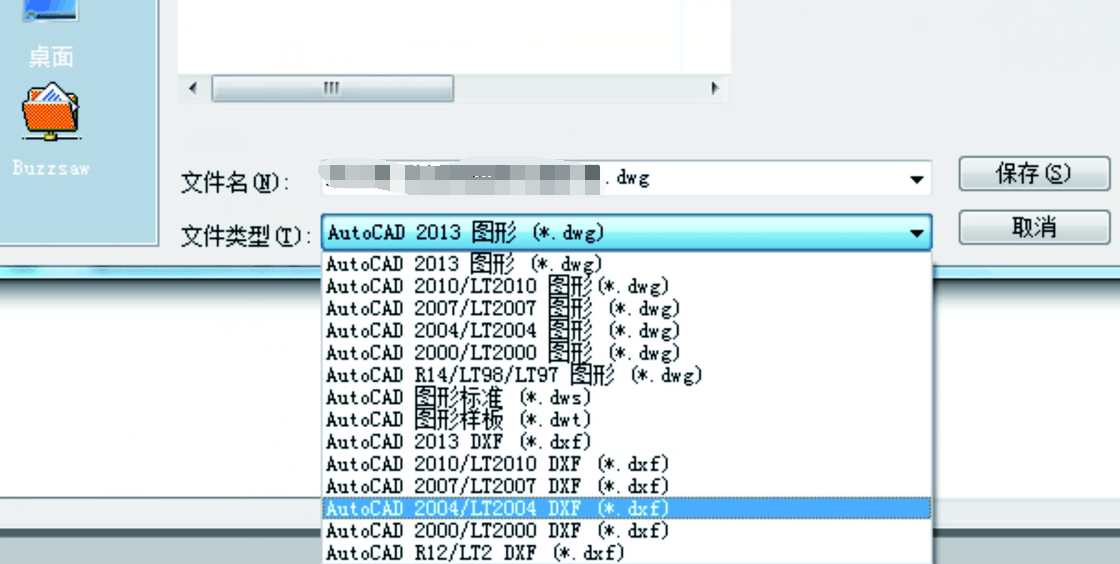Choose AutoCAD 2010/LT2010 DXF (*.dxf) option
The height and width of the screenshot is (564, 1120).
627,463
